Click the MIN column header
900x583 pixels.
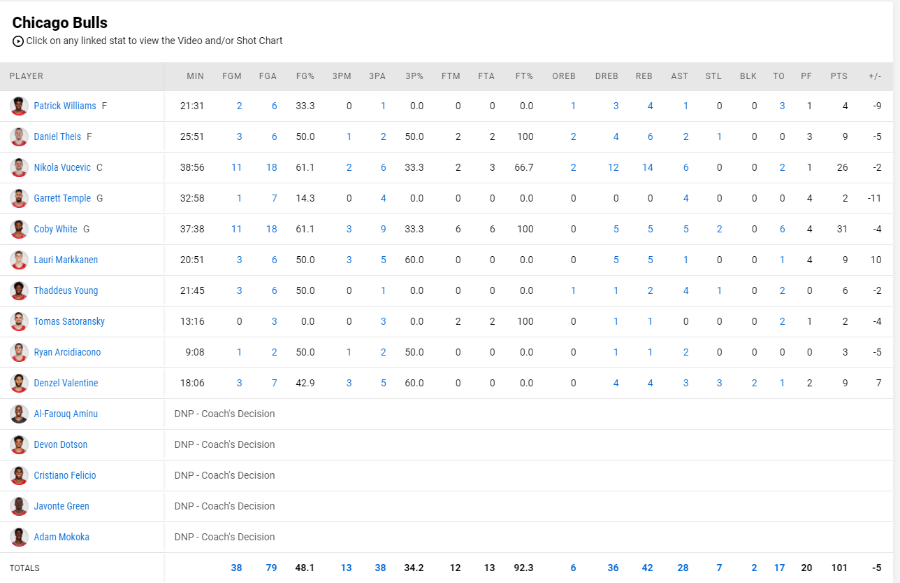point(195,76)
